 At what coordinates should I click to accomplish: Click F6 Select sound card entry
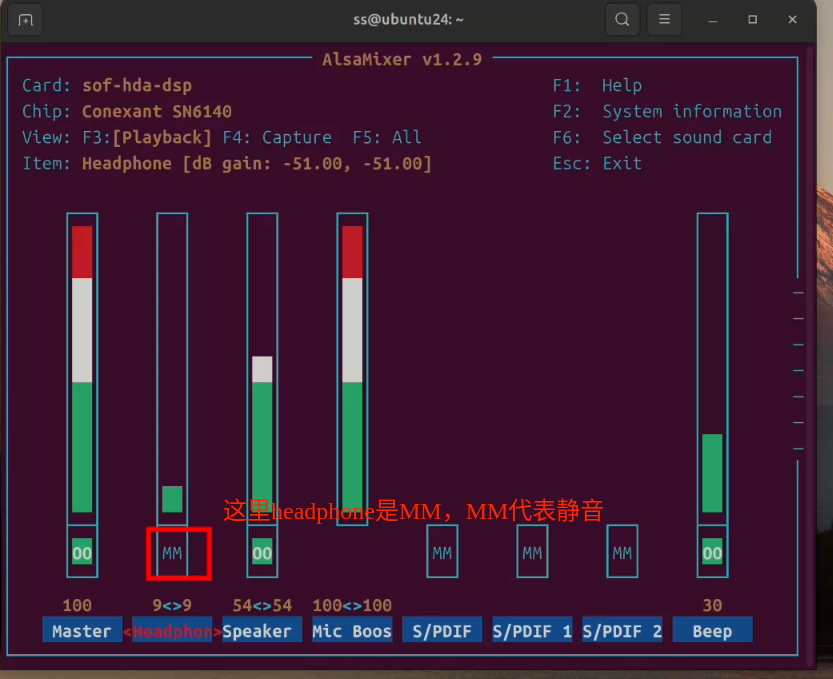pos(662,138)
